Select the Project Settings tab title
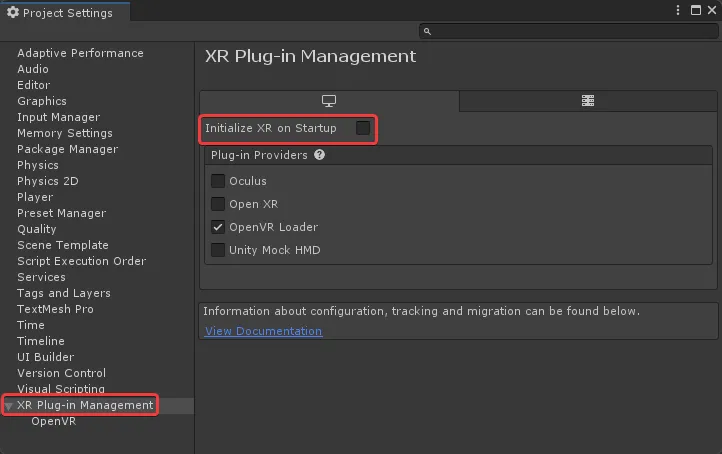This screenshot has height=454, width=722. (x=66, y=12)
